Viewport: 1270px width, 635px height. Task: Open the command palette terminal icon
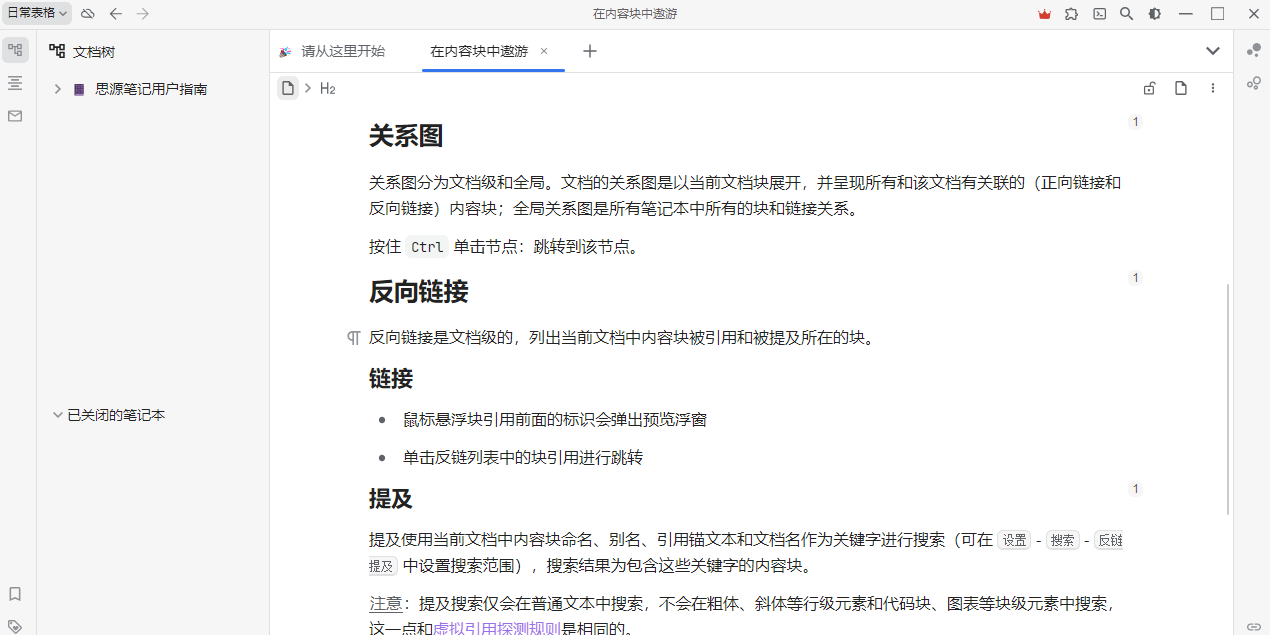click(1099, 14)
